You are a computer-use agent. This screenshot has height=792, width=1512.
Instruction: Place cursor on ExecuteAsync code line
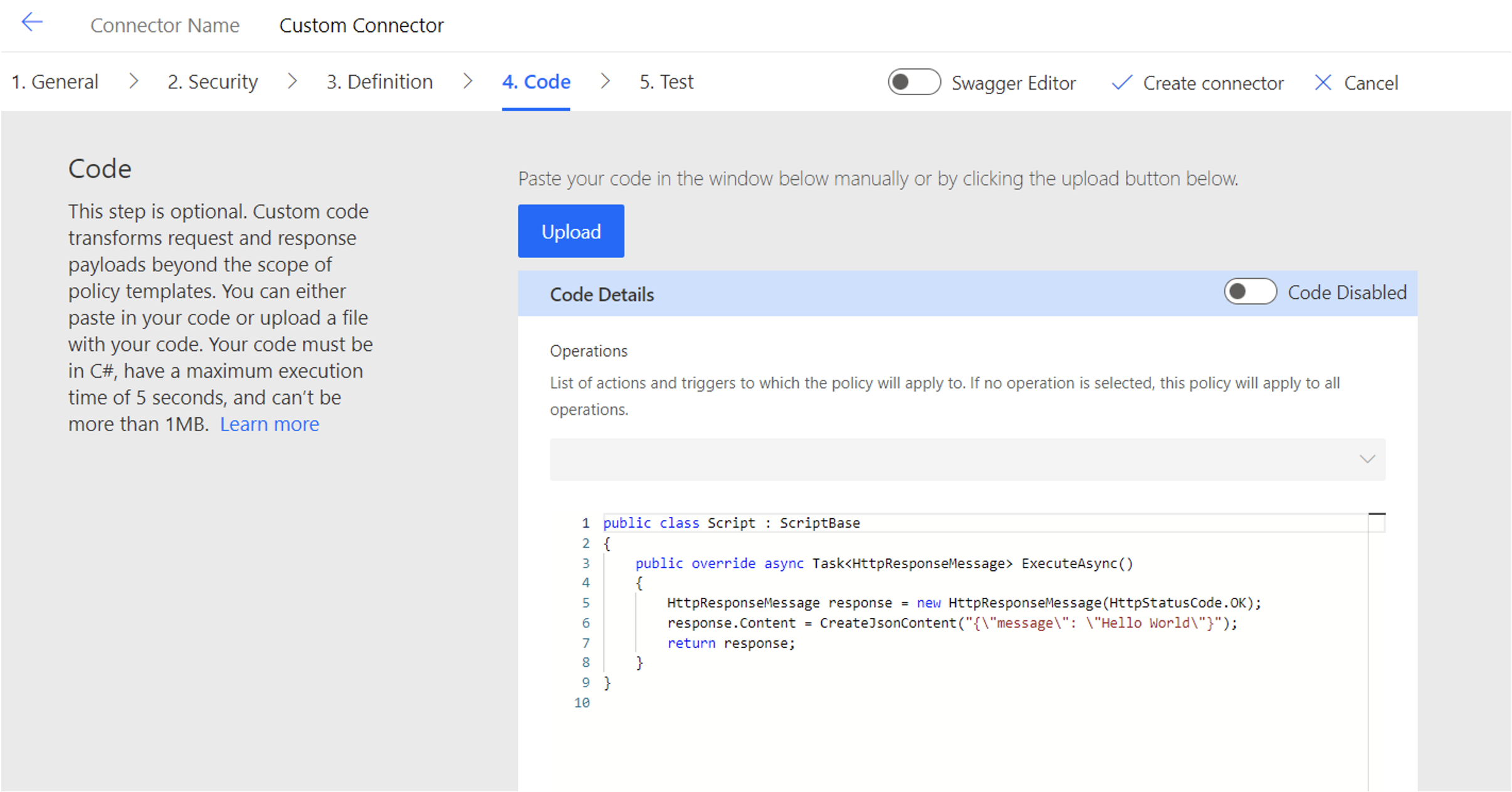(x=884, y=563)
